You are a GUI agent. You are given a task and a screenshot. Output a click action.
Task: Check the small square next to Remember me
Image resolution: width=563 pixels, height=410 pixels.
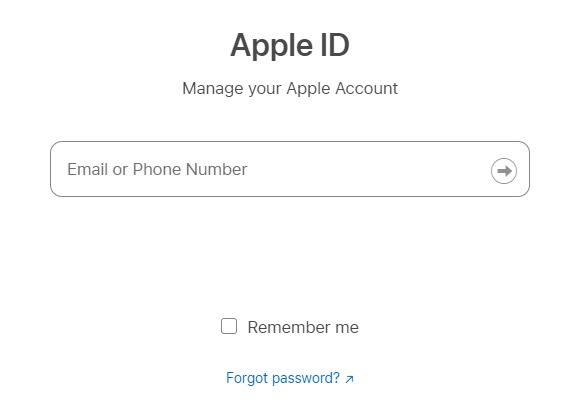pos(229,326)
